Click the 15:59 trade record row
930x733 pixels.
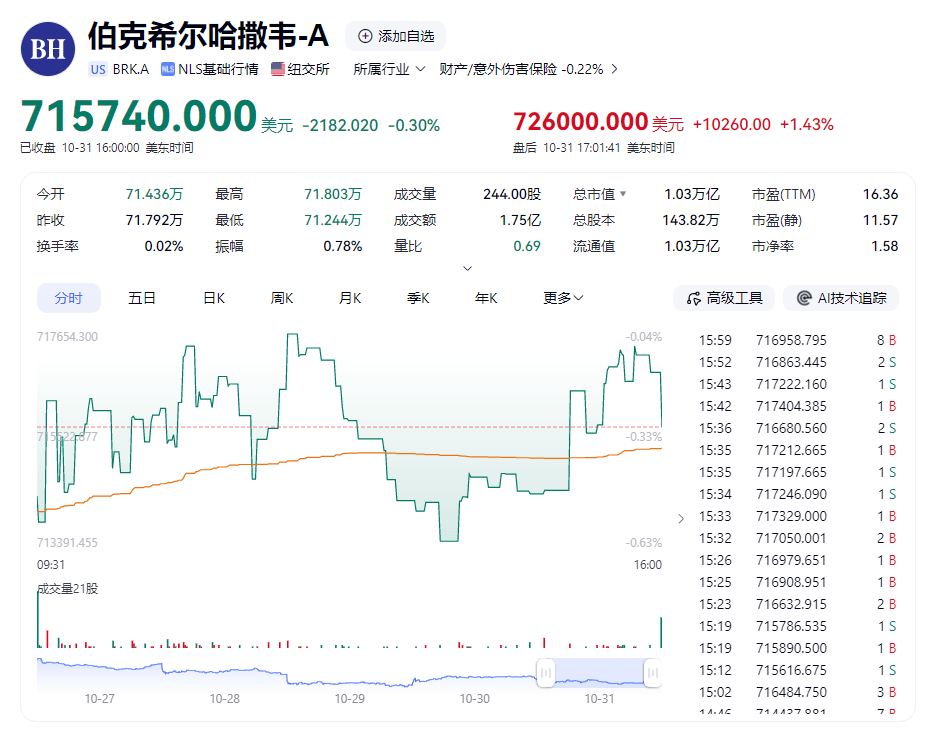(797, 340)
